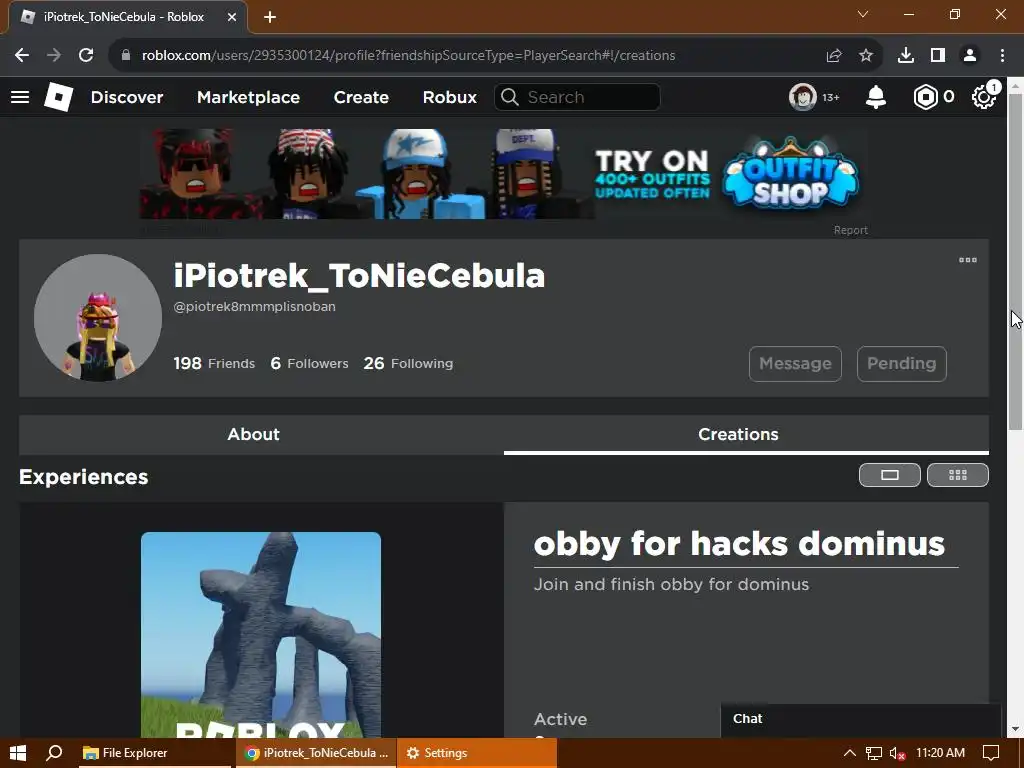This screenshot has height=768, width=1024.
Task: Click the @piotrek8mmmplisnoban username text
Action: point(255,306)
